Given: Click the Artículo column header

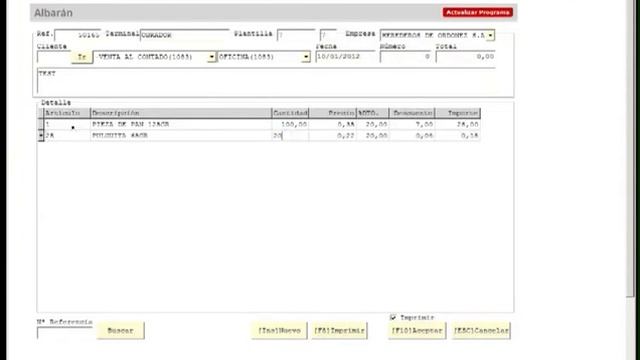Looking at the screenshot, I should tap(67, 113).
